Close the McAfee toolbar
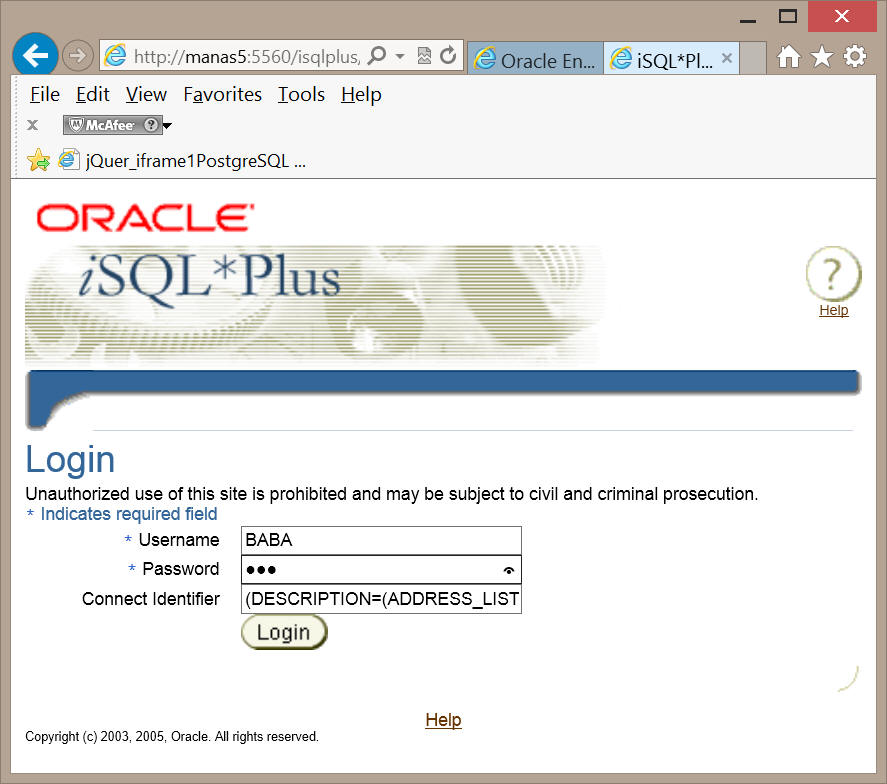 point(33,125)
